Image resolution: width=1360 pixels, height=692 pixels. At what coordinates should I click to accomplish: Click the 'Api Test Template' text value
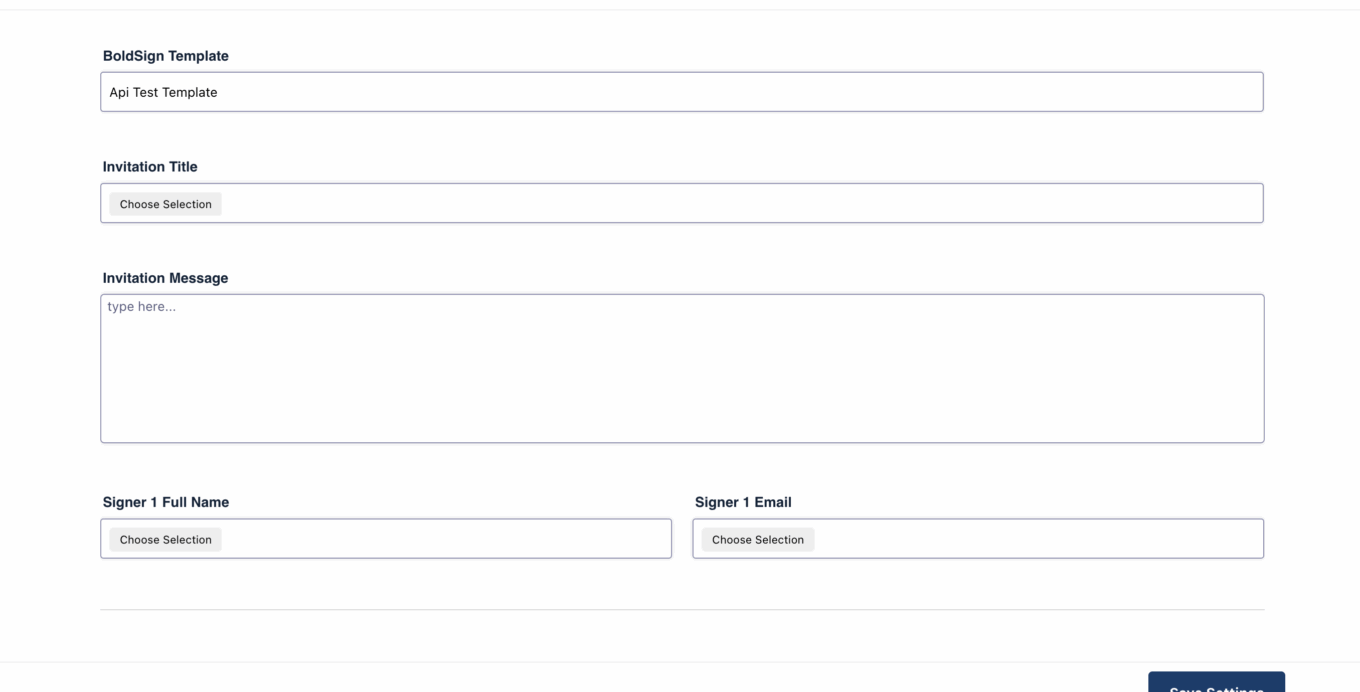pos(163,93)
